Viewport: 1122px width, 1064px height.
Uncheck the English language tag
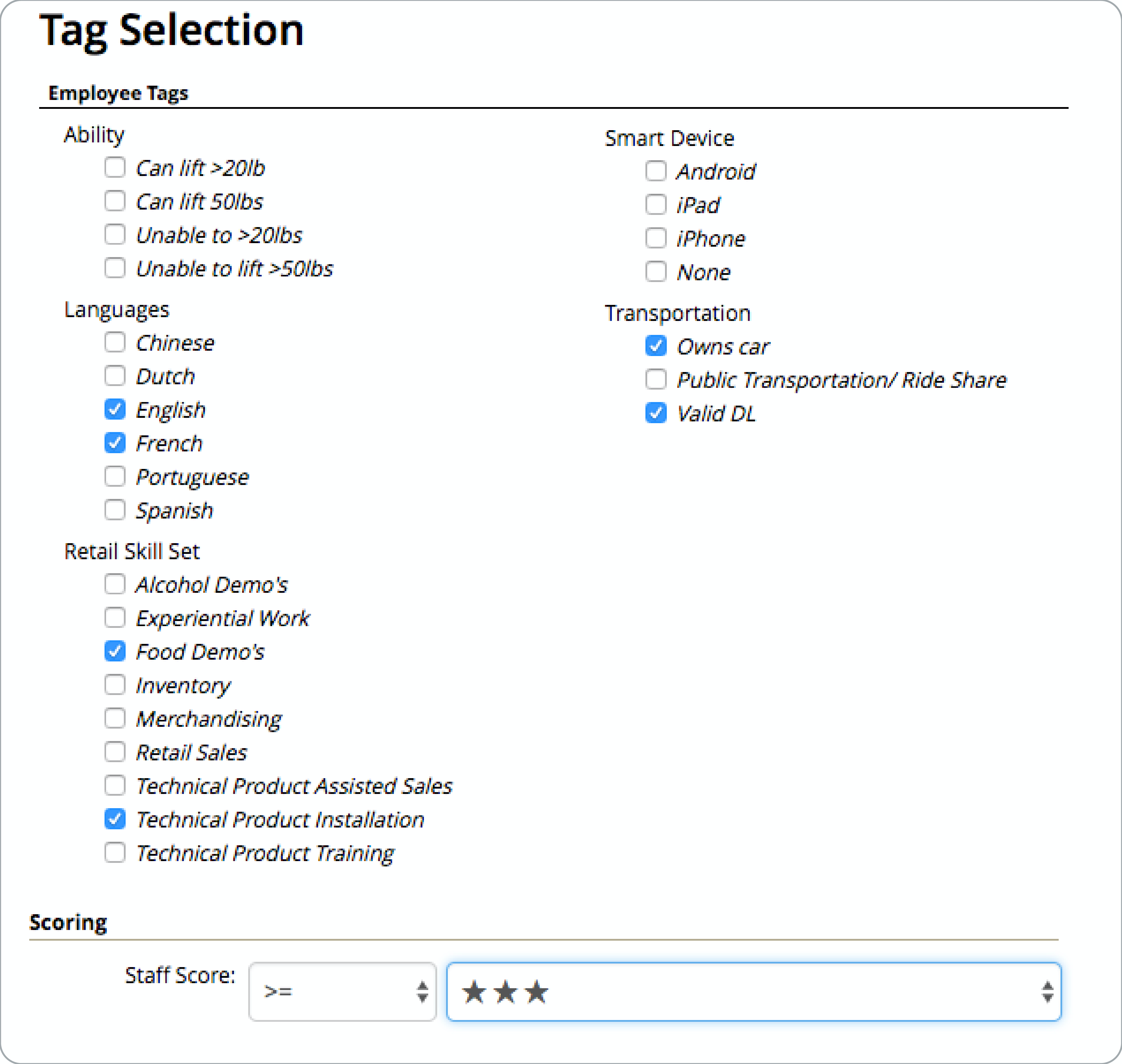[115, 409]
